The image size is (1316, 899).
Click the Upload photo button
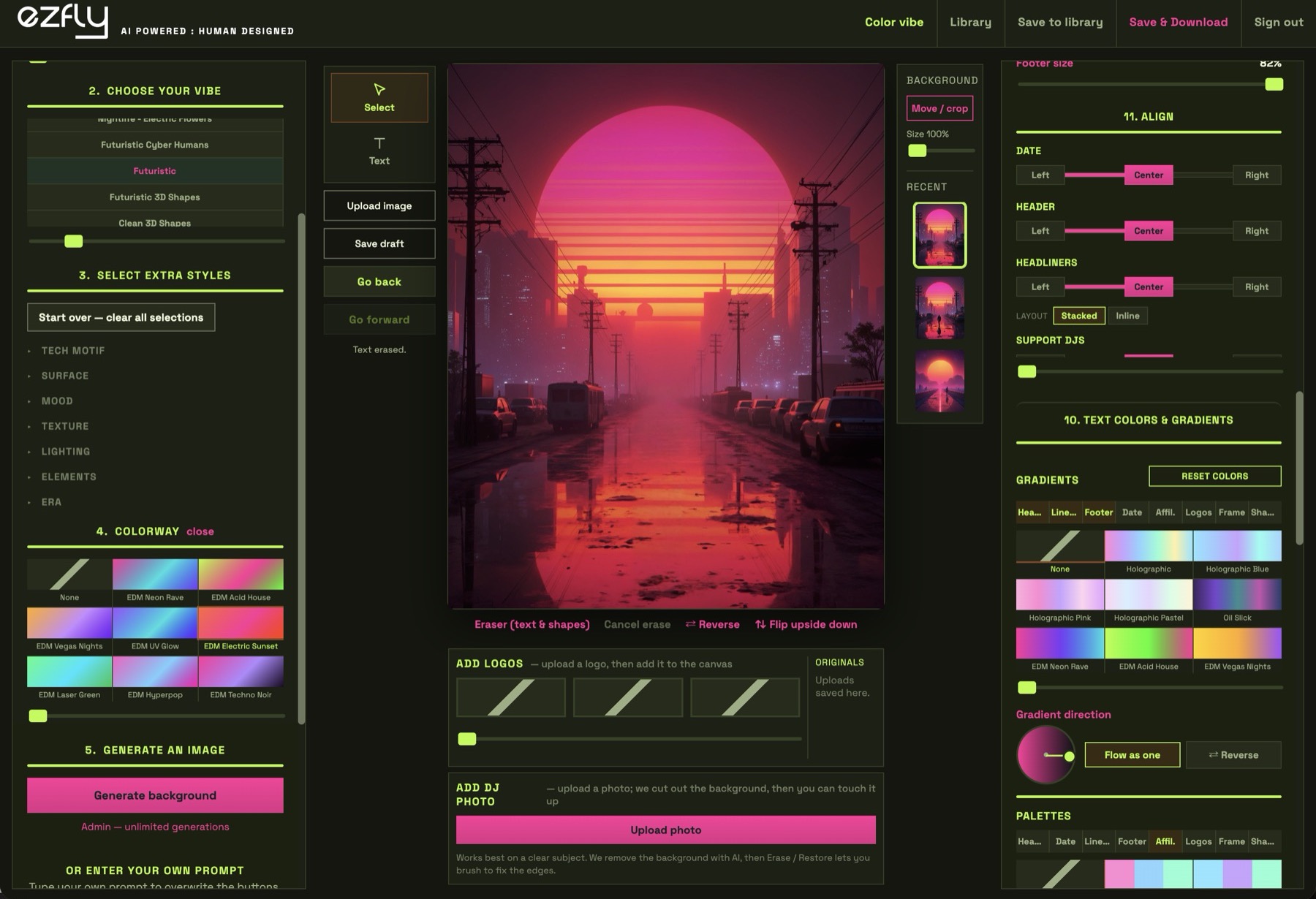(x=665, y=830)
